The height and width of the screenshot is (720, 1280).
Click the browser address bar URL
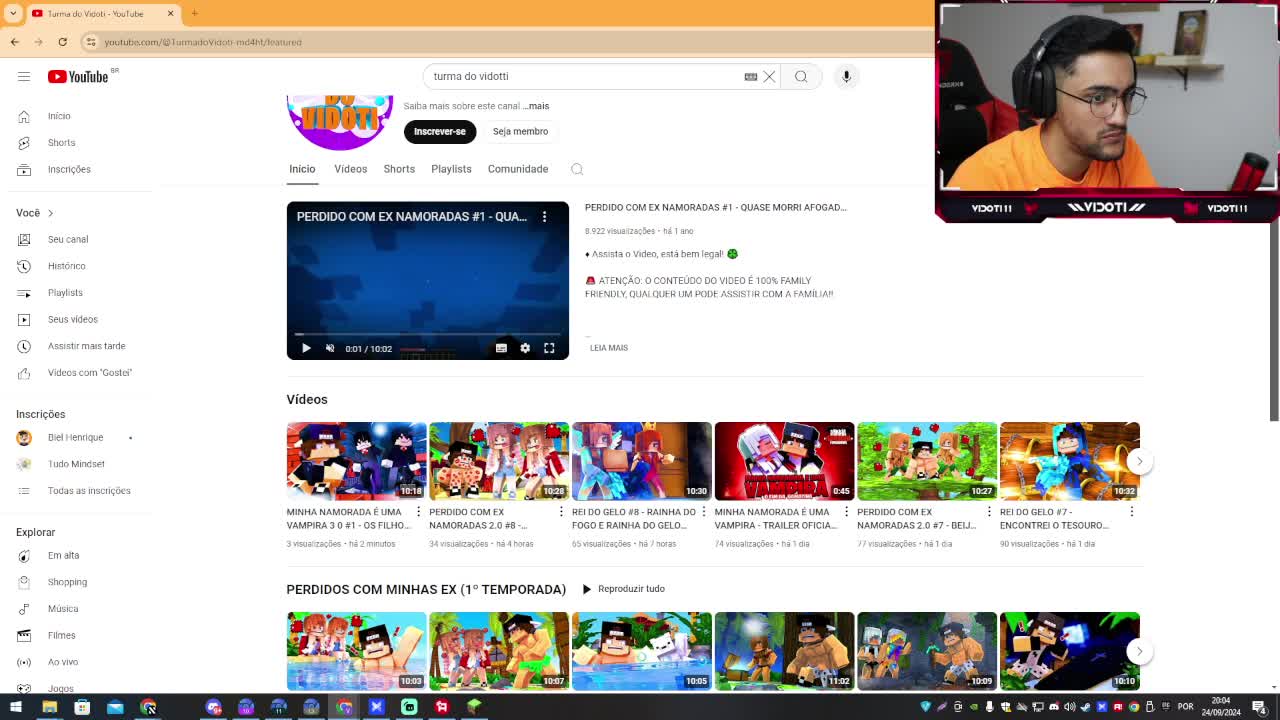[203, 42]
